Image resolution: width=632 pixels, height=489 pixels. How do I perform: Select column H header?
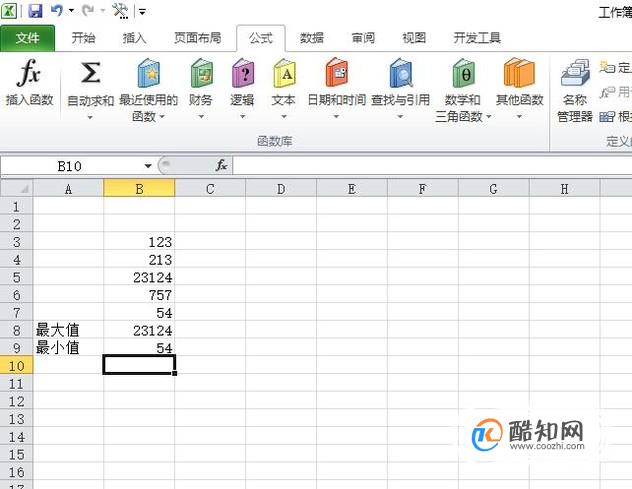564,188
